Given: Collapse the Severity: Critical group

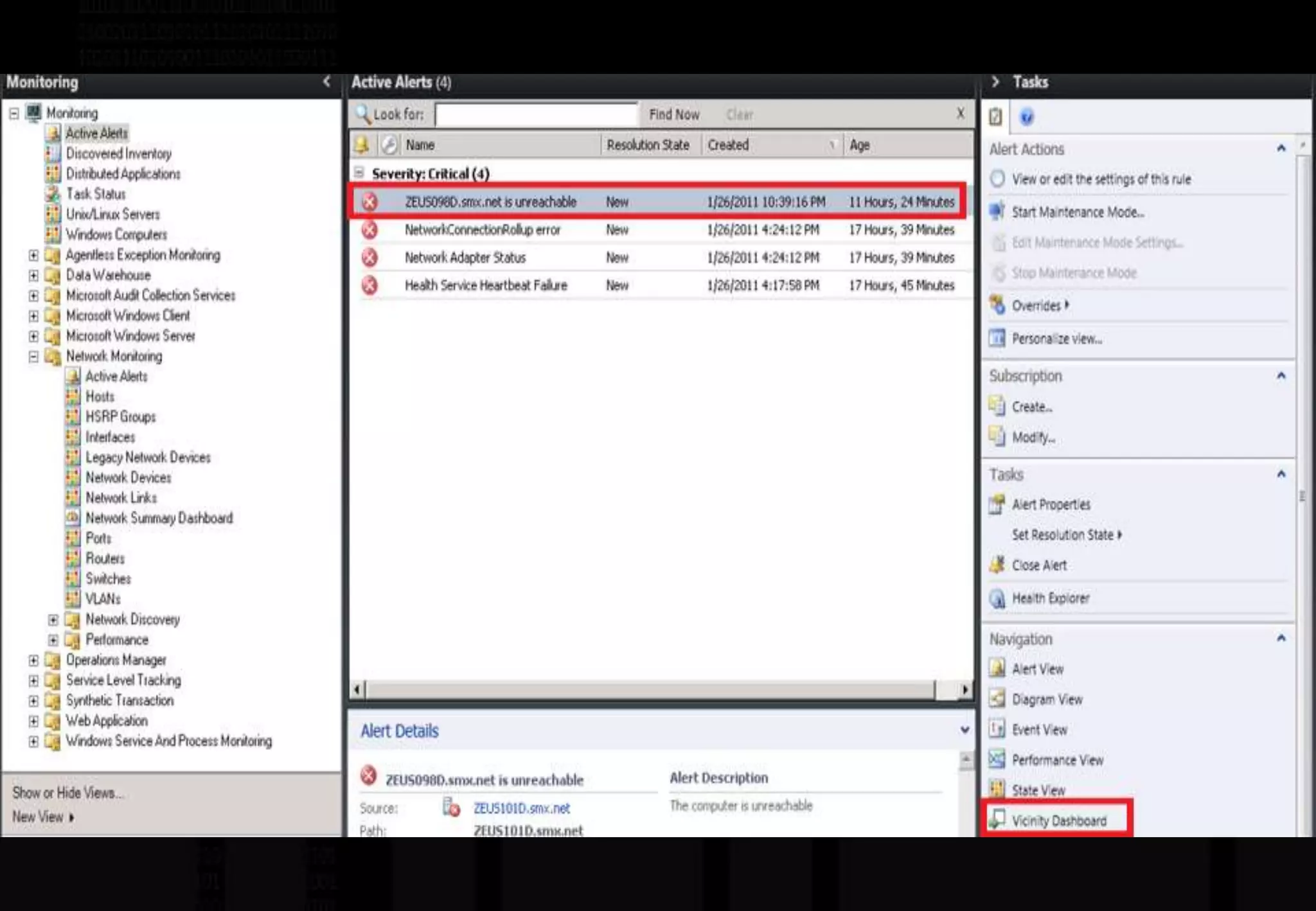Looking at the screenshot, I should point(359,173).
